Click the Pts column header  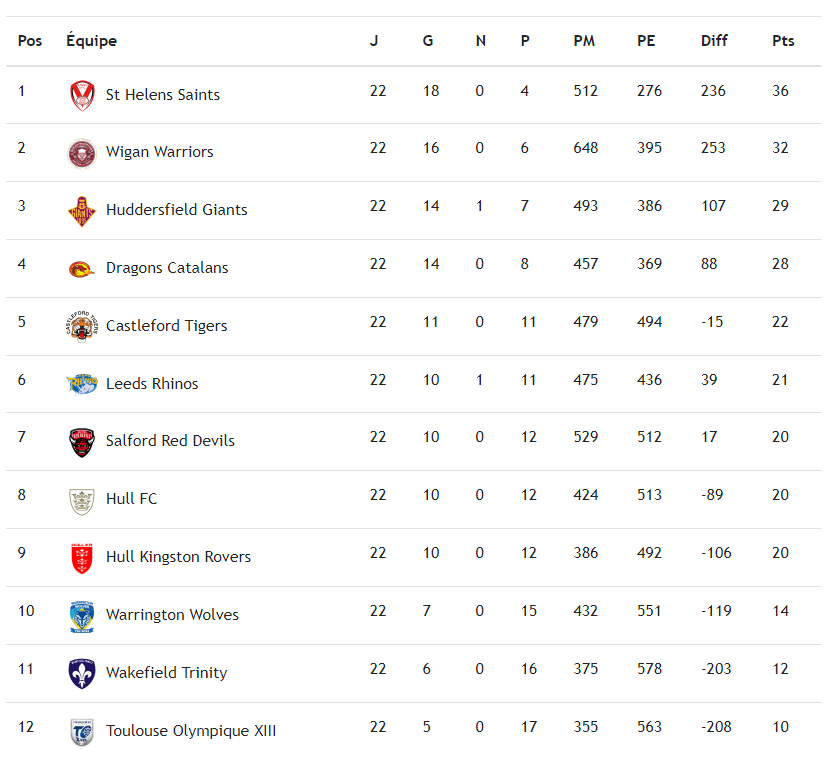click(x=783, y=41)
